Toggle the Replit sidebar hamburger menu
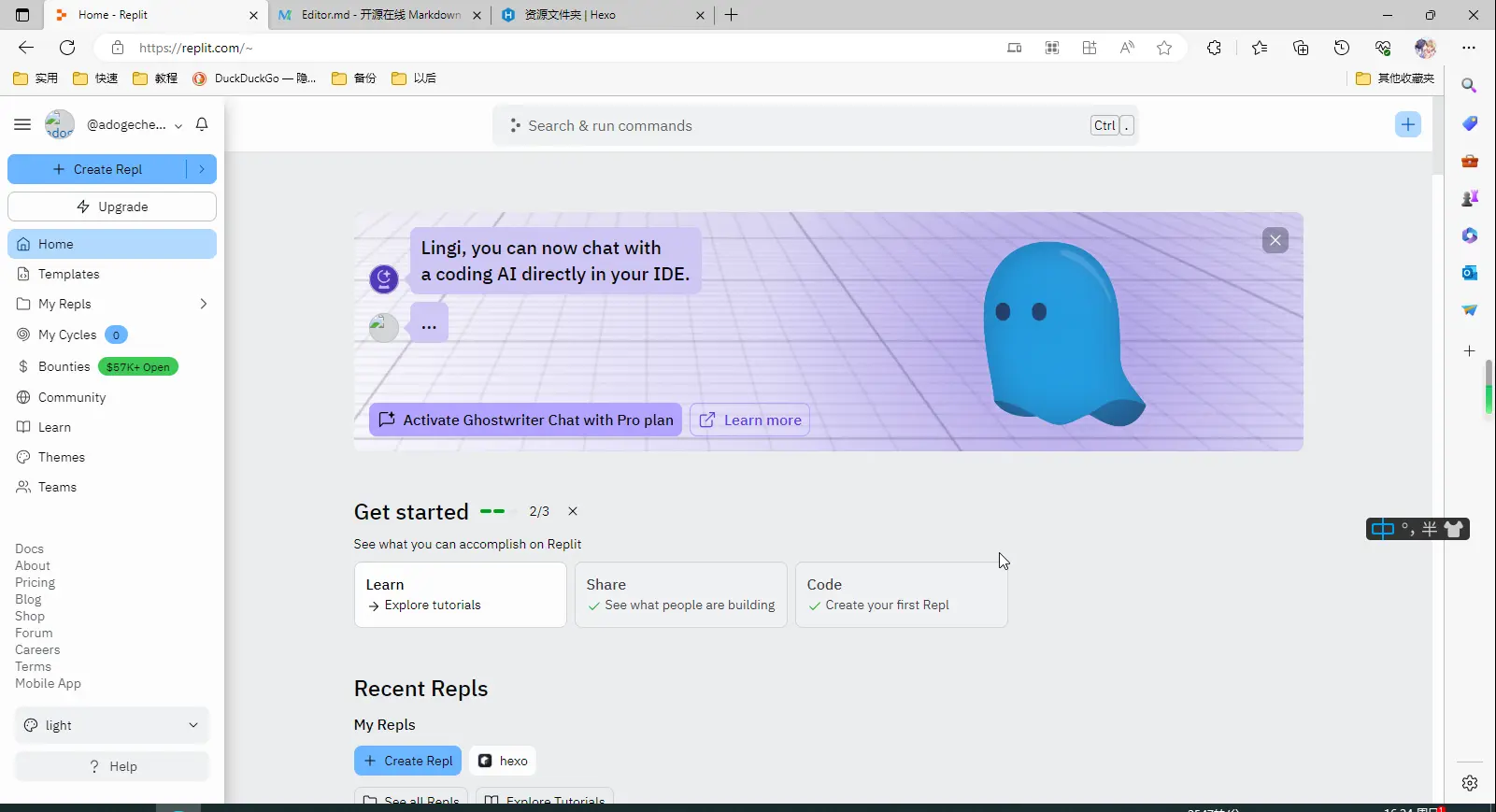1496x812 pixels. point(22,124)
